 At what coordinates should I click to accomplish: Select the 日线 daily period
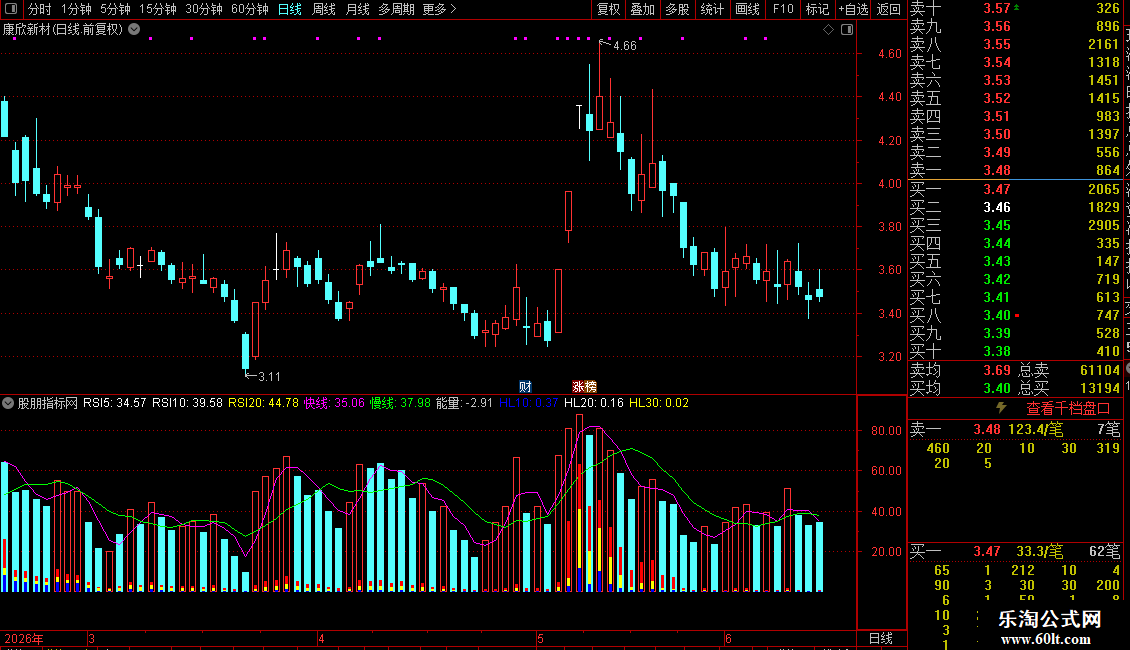click(290, 9)
